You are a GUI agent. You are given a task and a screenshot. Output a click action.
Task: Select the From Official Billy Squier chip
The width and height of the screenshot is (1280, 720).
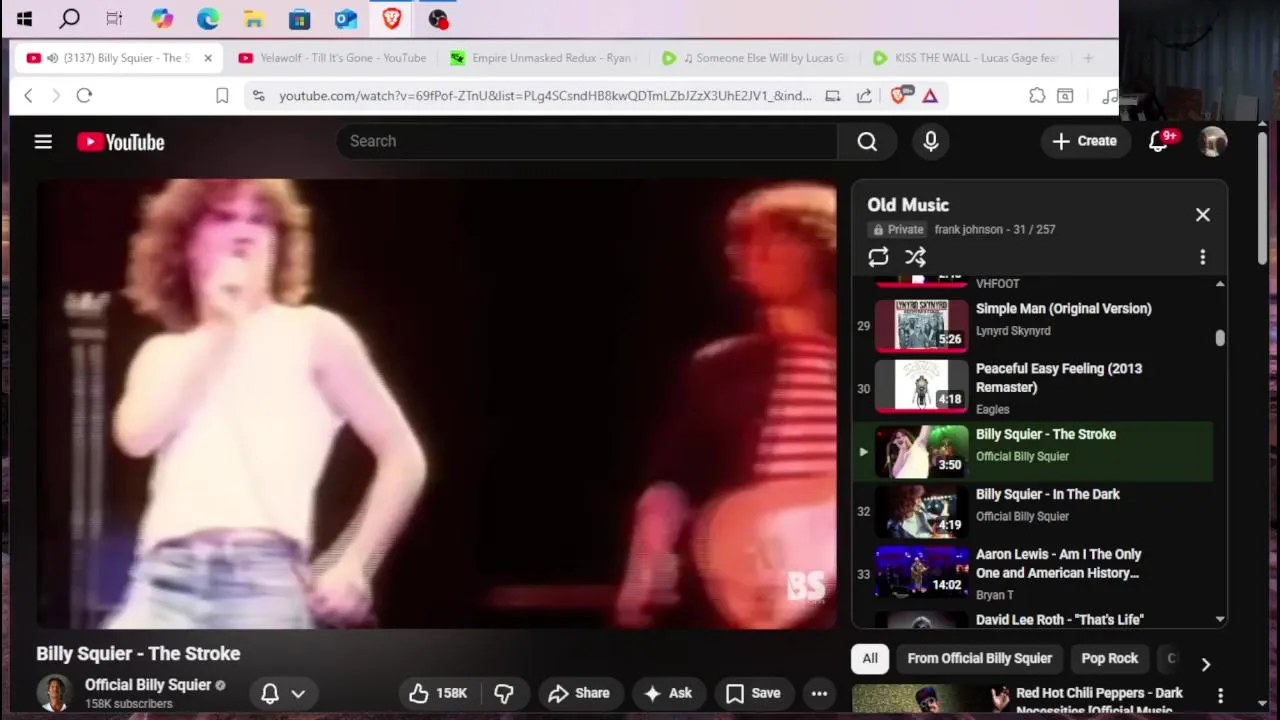coord(979,658)
